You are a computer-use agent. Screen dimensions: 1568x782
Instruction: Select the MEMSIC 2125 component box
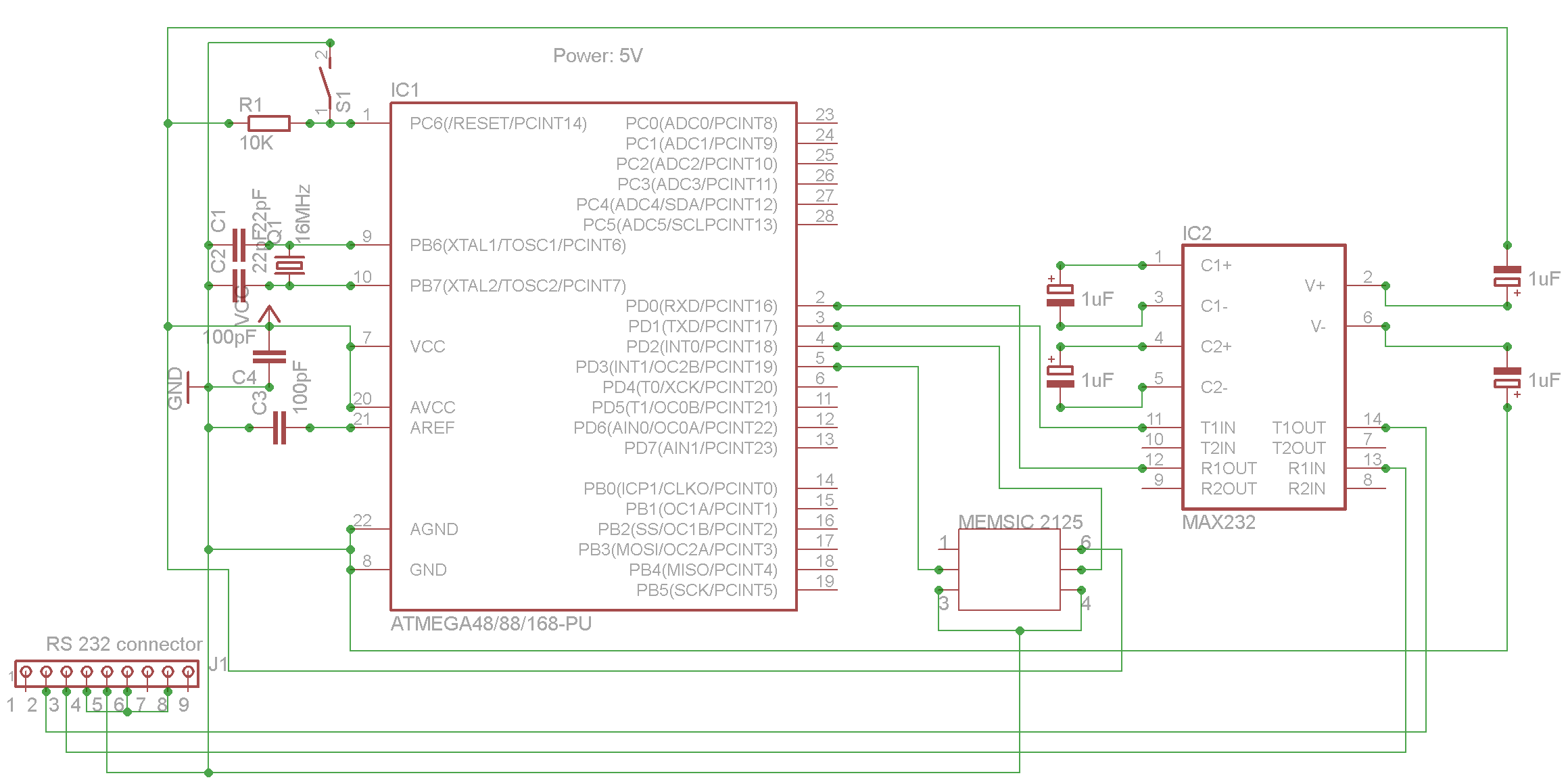pos(1009,570)
